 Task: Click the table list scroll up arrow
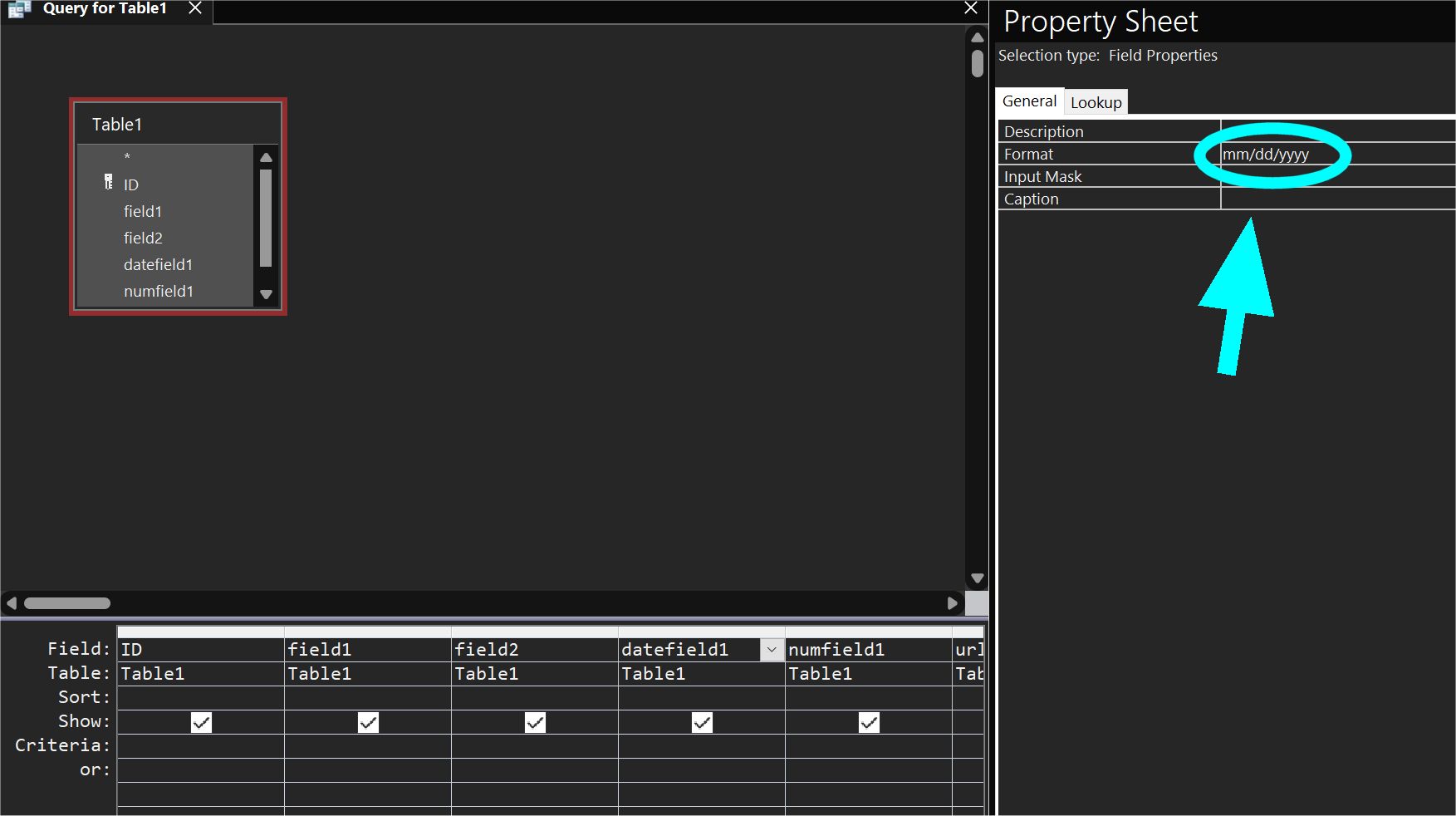click(x=266, y=158)
